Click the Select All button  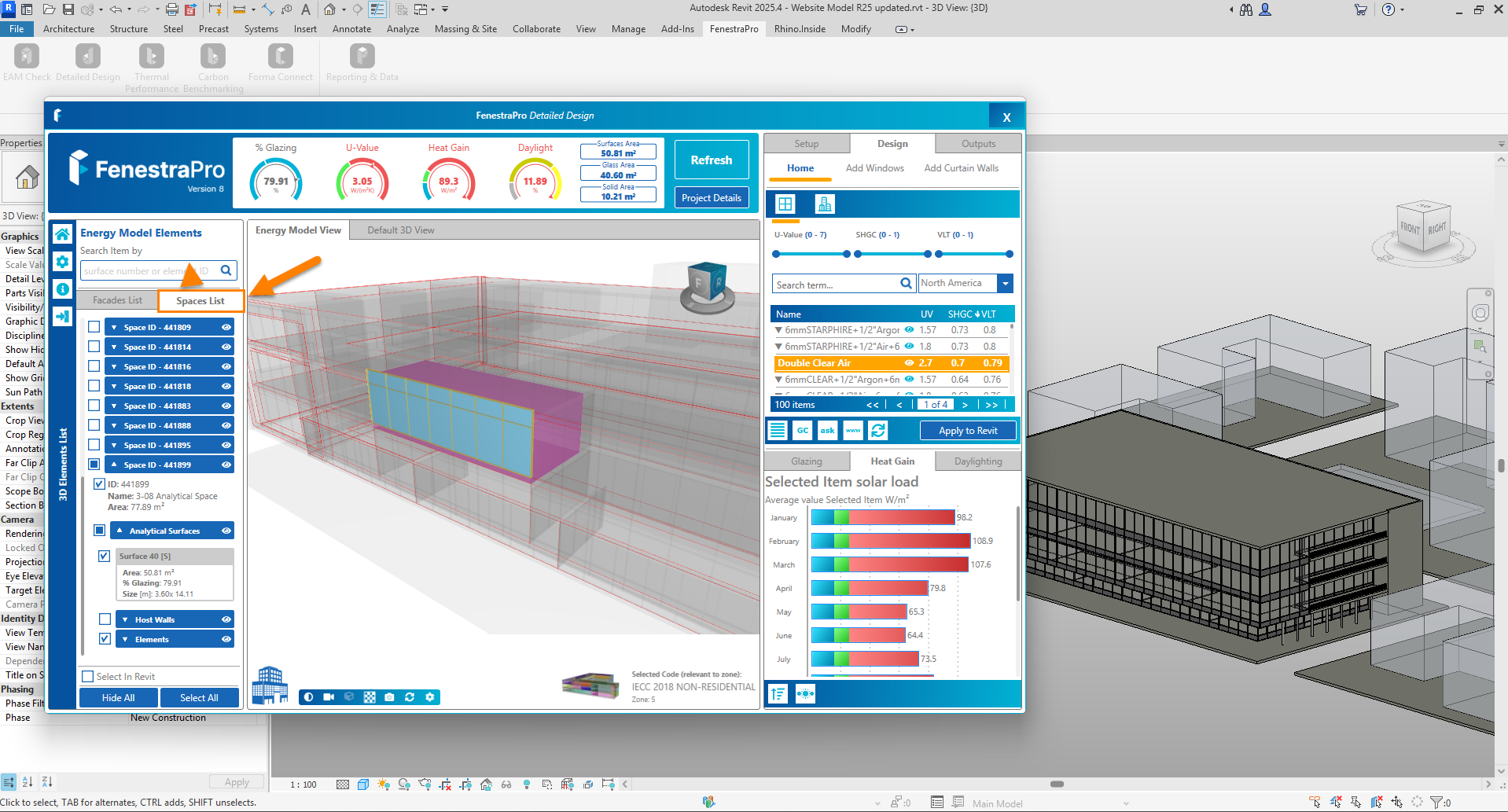click(x=199, y=697)
